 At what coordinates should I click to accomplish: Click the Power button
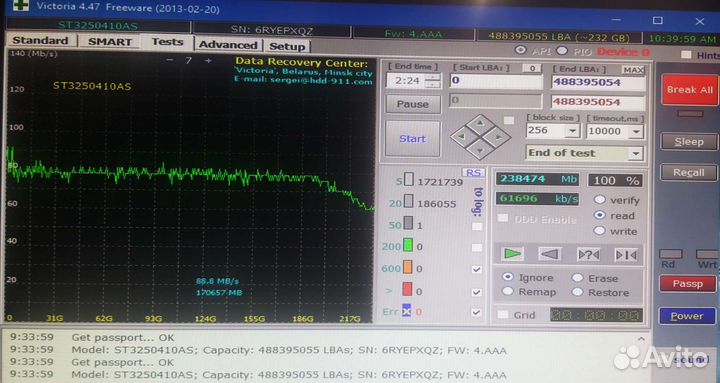tap(687, 316)
